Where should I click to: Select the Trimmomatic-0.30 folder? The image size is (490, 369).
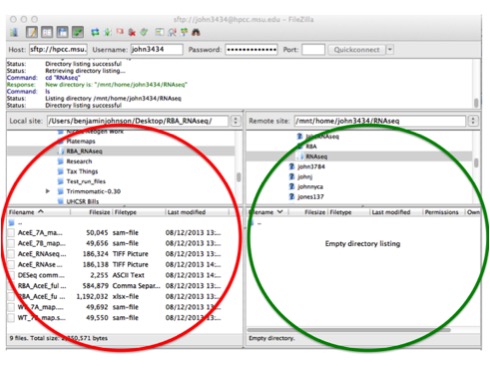click(x=93, y=191)
